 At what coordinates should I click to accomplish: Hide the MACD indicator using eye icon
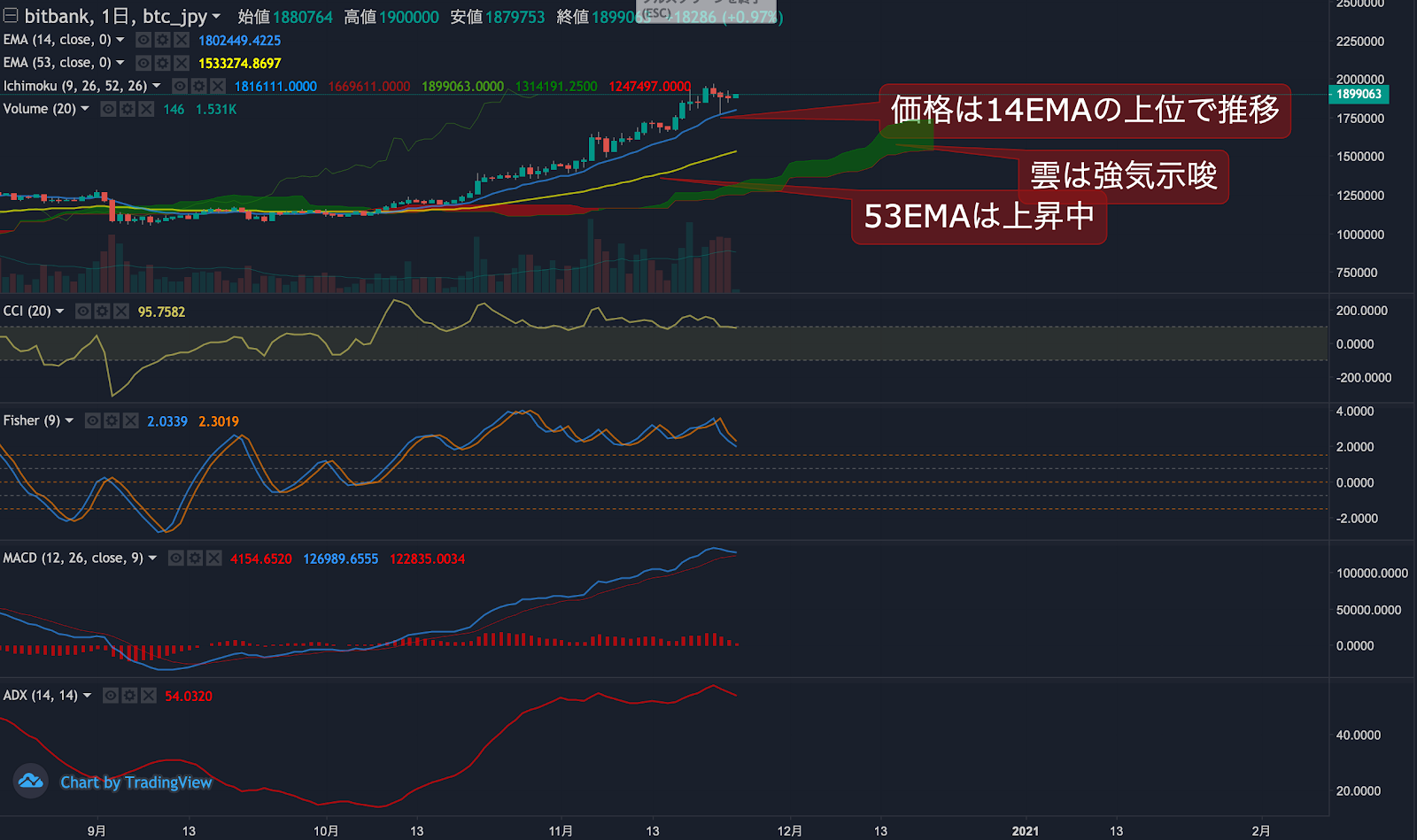pyautogui.click(x=176, y=558)
